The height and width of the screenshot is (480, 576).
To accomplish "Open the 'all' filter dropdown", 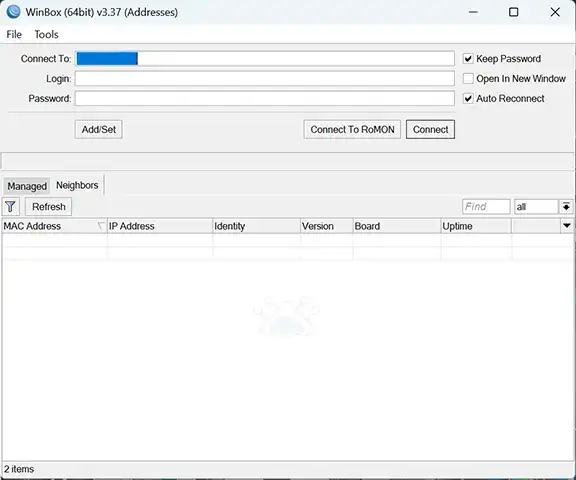I will [566, 207].
